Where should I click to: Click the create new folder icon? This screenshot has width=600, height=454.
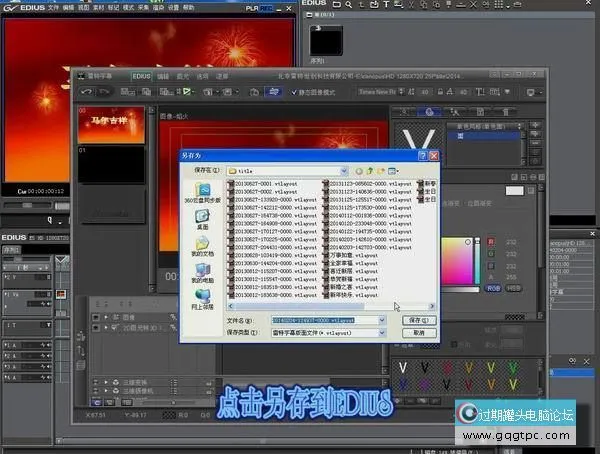click(x=382, y=171)
